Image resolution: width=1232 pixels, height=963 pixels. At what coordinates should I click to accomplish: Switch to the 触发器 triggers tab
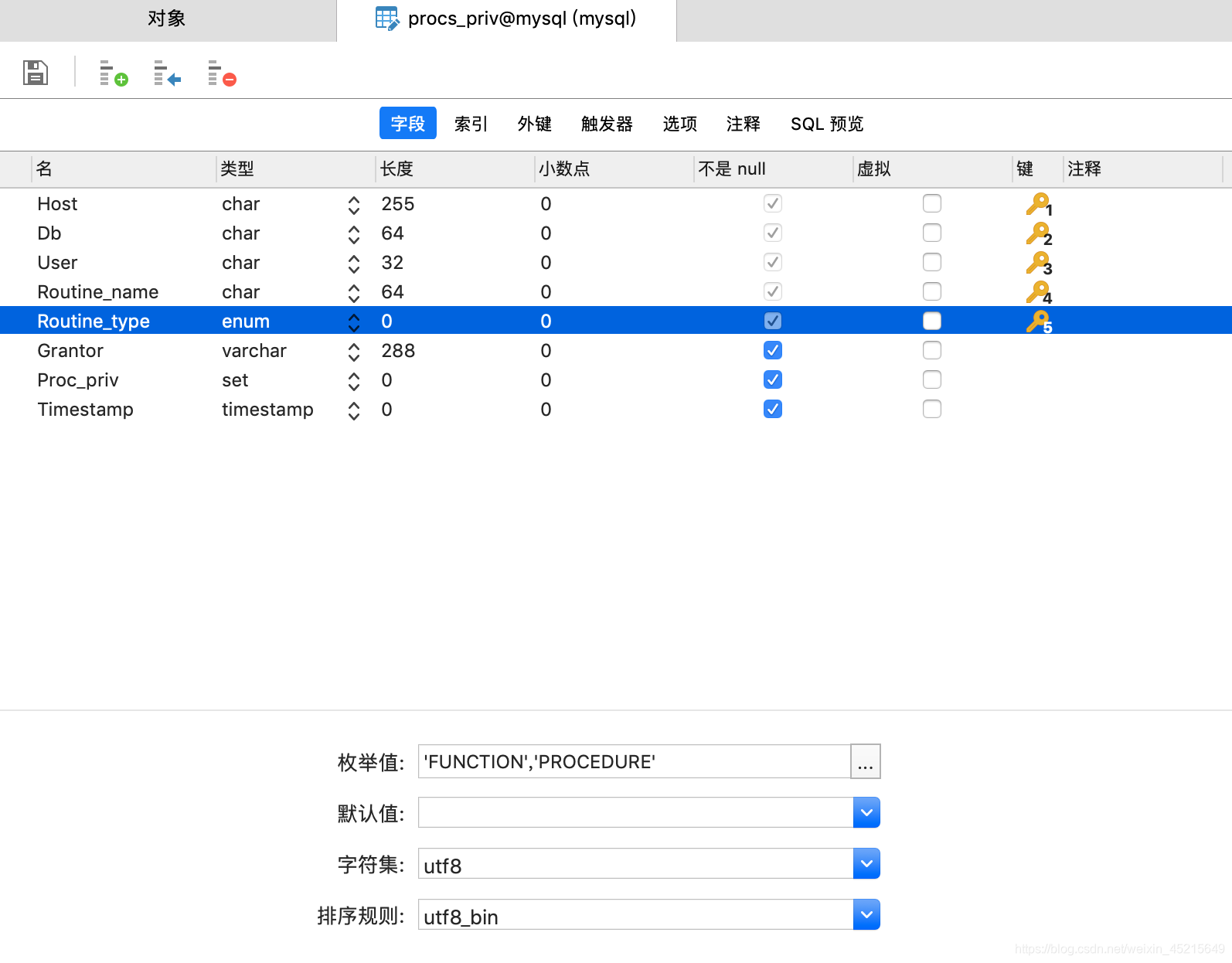click(x=607, y=124)
